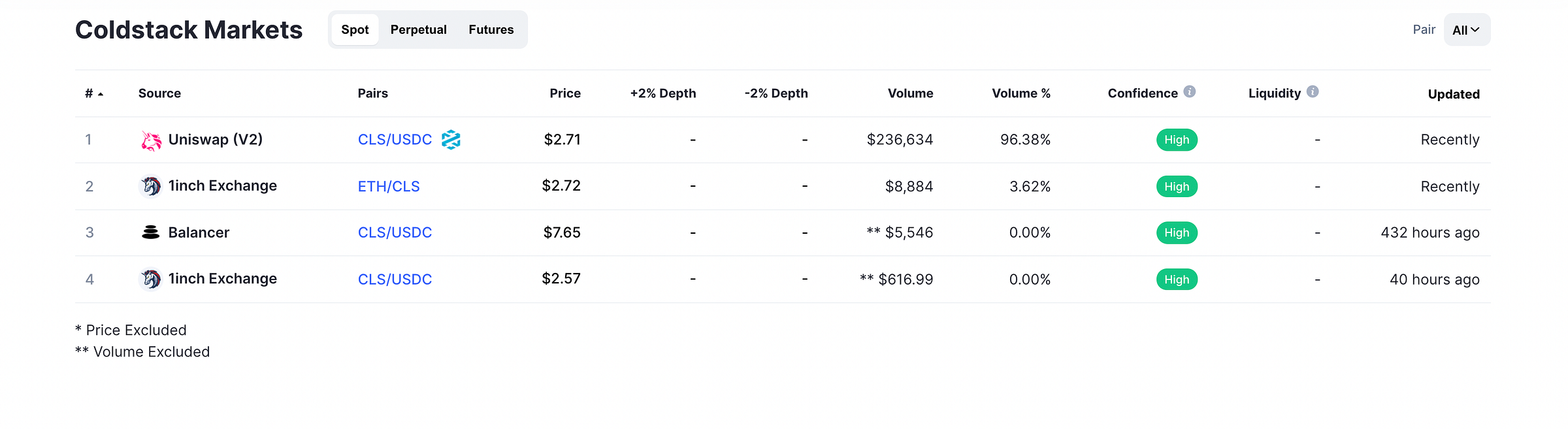Click the $7.65 price value
Screen dimensions: 1568x429
point(562,232)
